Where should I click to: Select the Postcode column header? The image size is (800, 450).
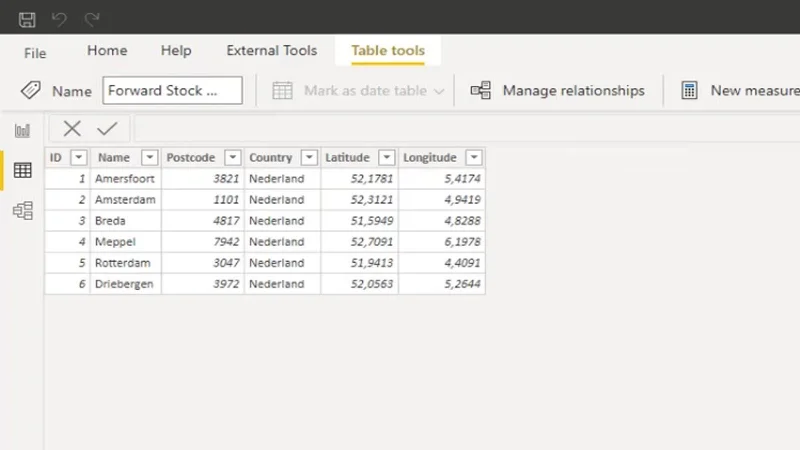tap(191, 158)
